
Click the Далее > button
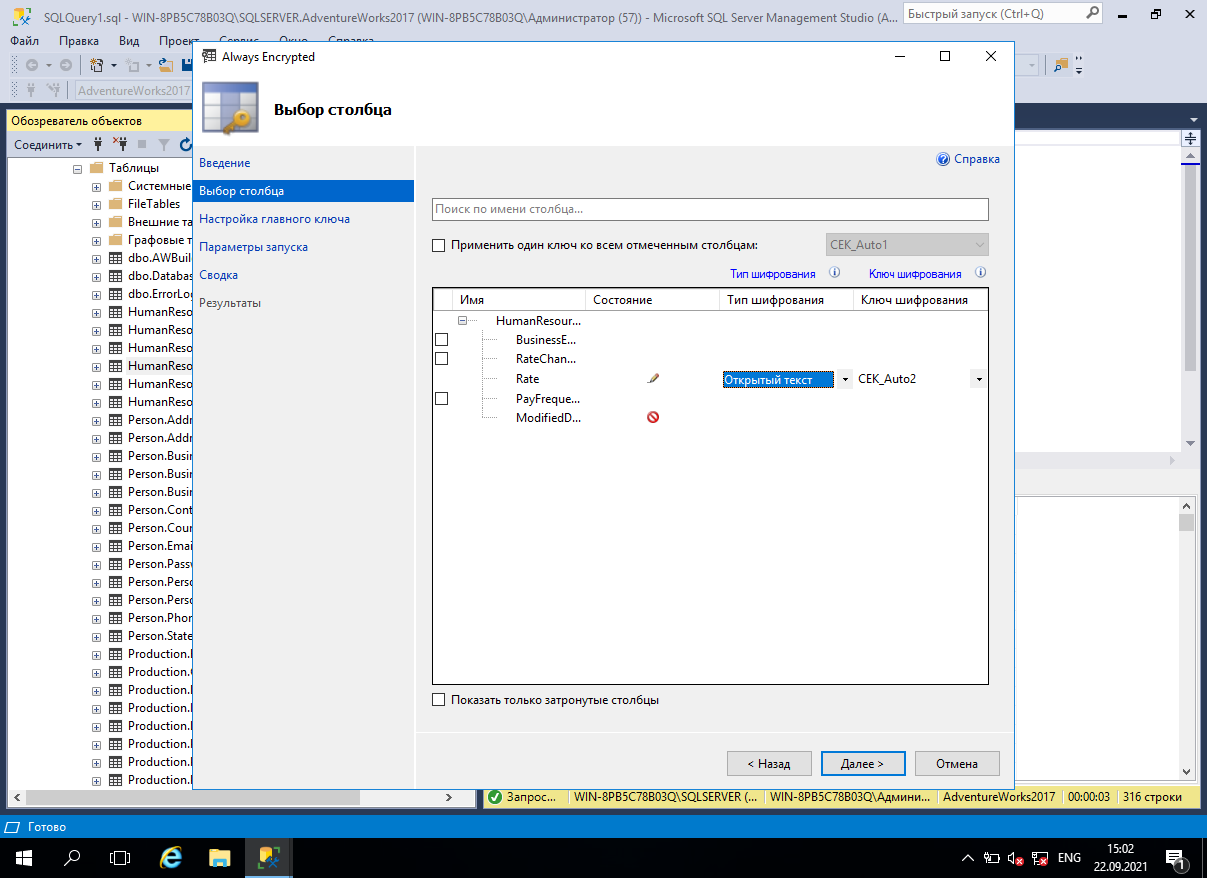863,763
